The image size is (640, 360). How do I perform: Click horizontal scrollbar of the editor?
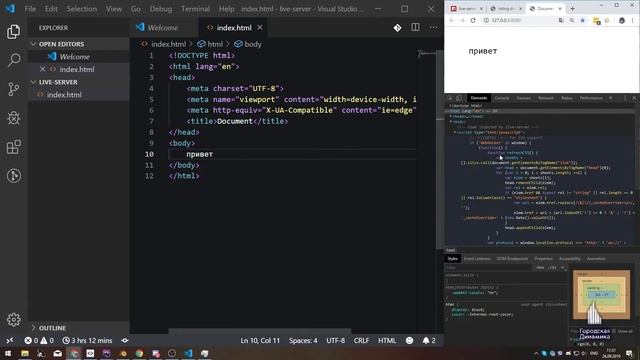pos(260,331)
